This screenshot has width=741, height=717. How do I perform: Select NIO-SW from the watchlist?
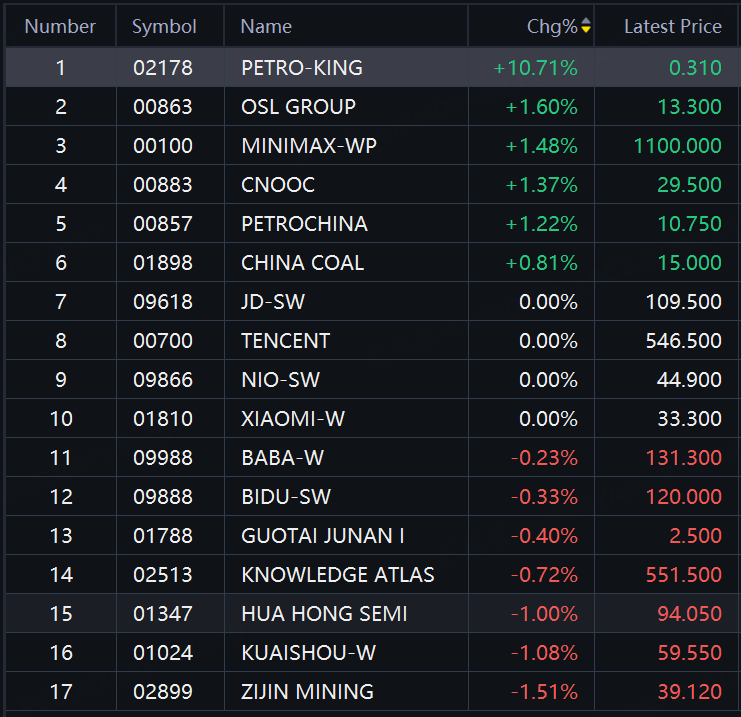pyautogui.click(x=280, y=380)
